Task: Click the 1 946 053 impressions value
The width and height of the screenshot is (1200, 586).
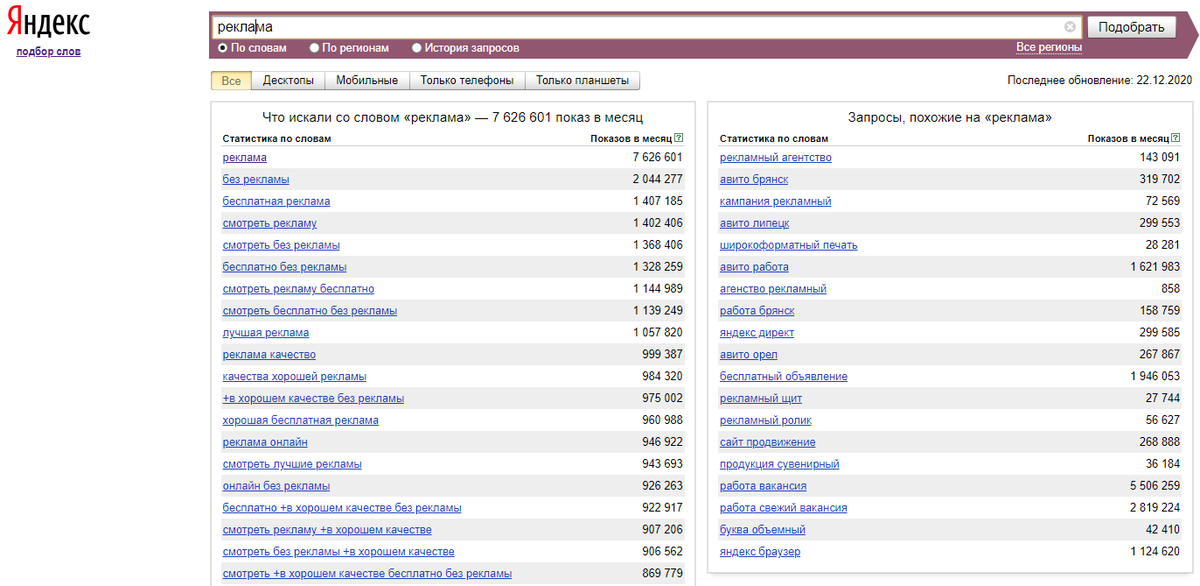Action: (x=1155, y=376)
